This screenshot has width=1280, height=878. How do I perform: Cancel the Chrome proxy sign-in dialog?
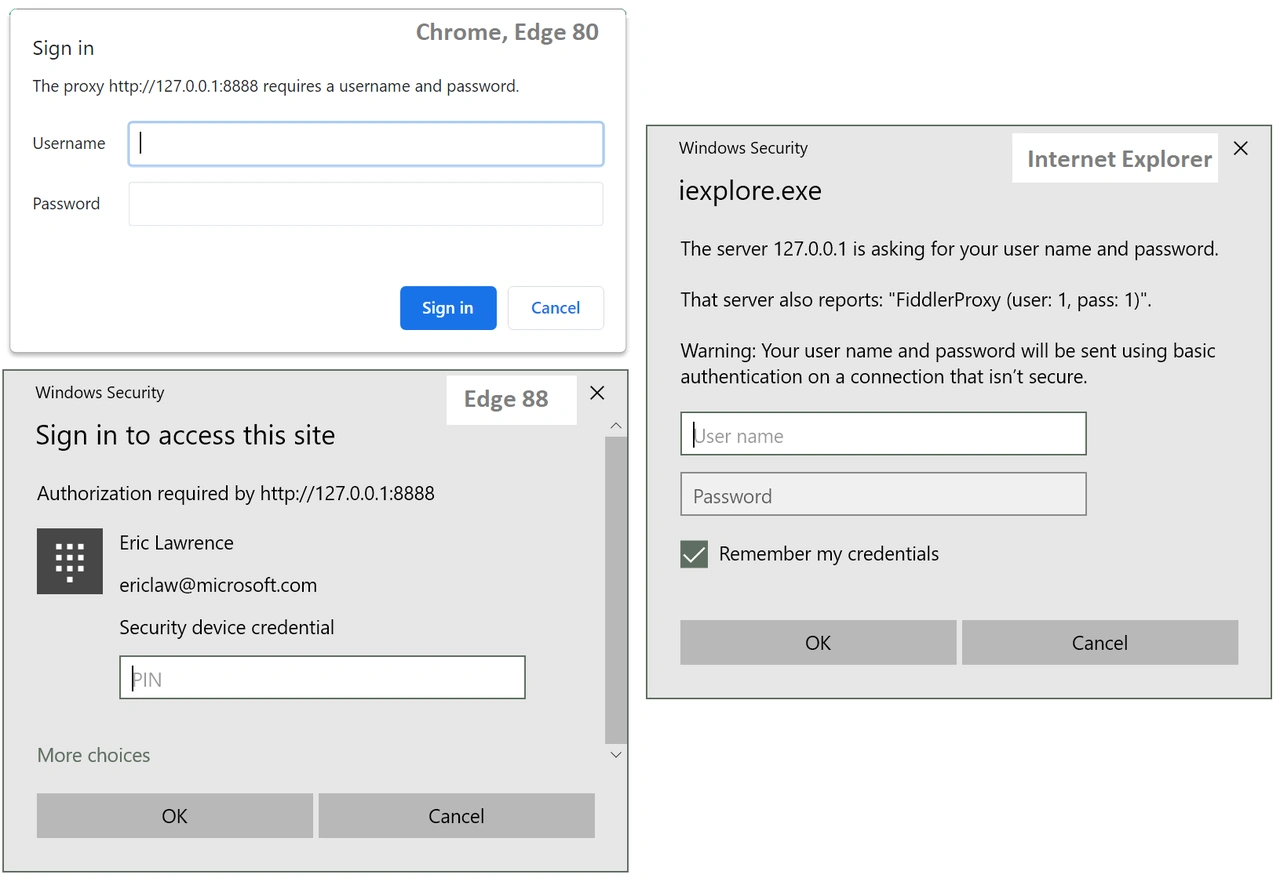[x=555, y=308]
